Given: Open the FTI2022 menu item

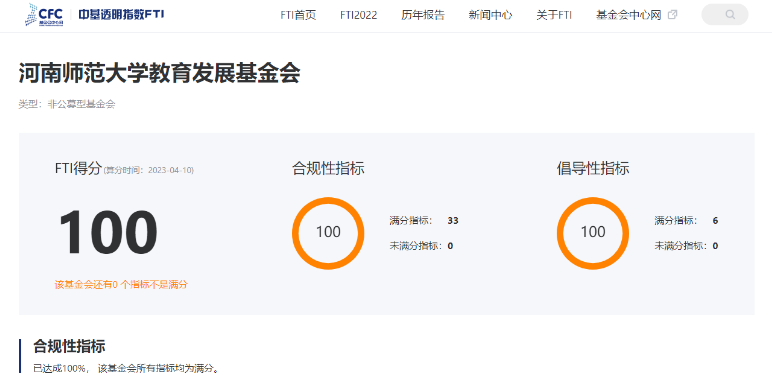Looking at the screenshot, I should click(x=358, y=15).
